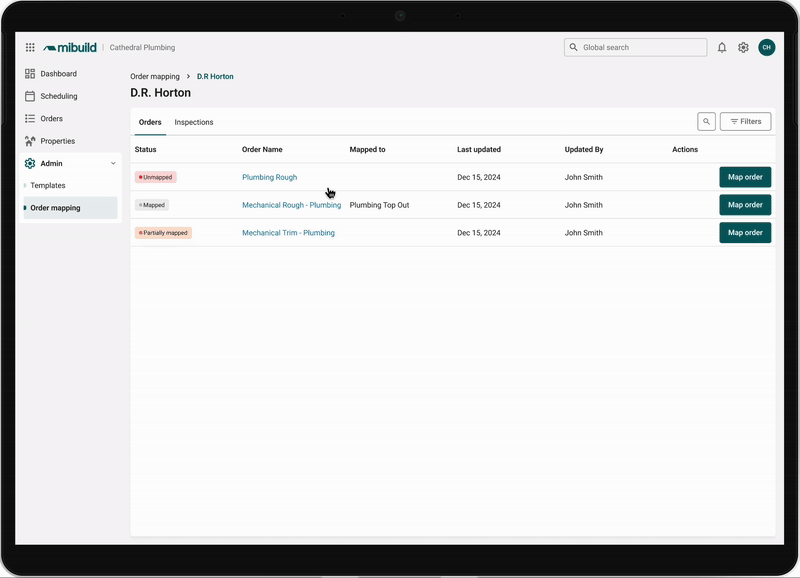Viewport: 800px width, 578px height.
Task: Switch to the Inspections tab
Action: pos(194,122)
